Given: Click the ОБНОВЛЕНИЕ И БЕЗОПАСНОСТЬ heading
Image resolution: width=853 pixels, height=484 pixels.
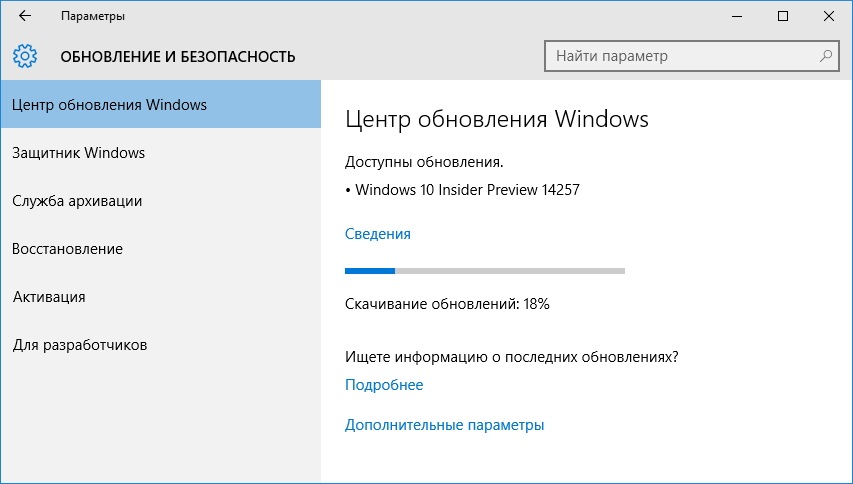Looking at the screenshot, I should 178,57.
